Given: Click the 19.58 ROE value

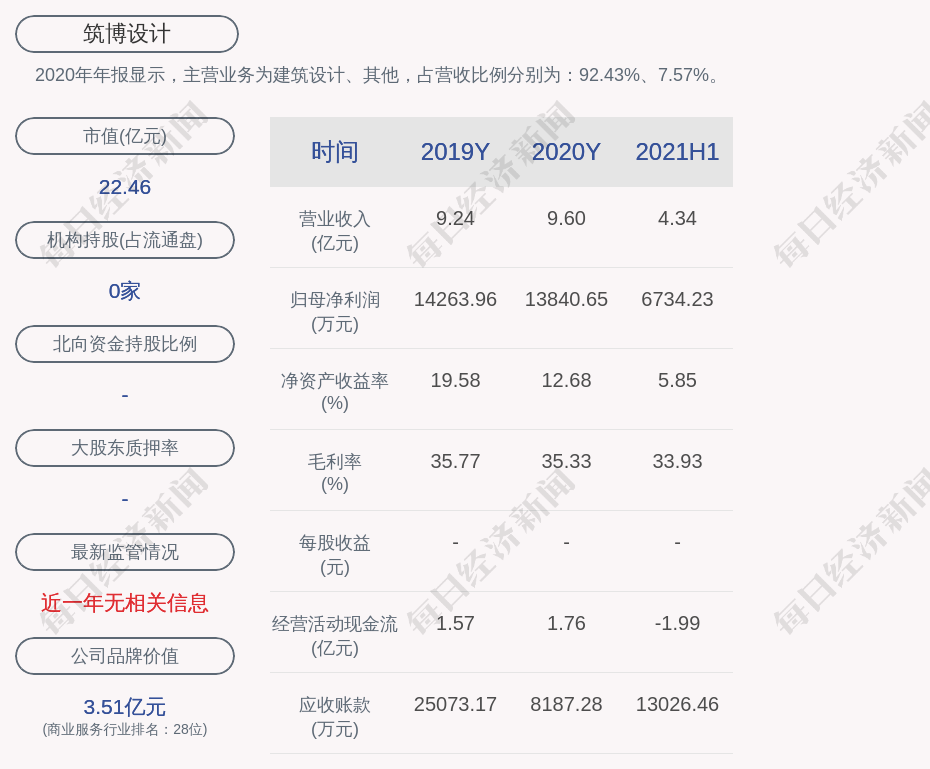Looking at the screenshot, I should tap(455, 380).
